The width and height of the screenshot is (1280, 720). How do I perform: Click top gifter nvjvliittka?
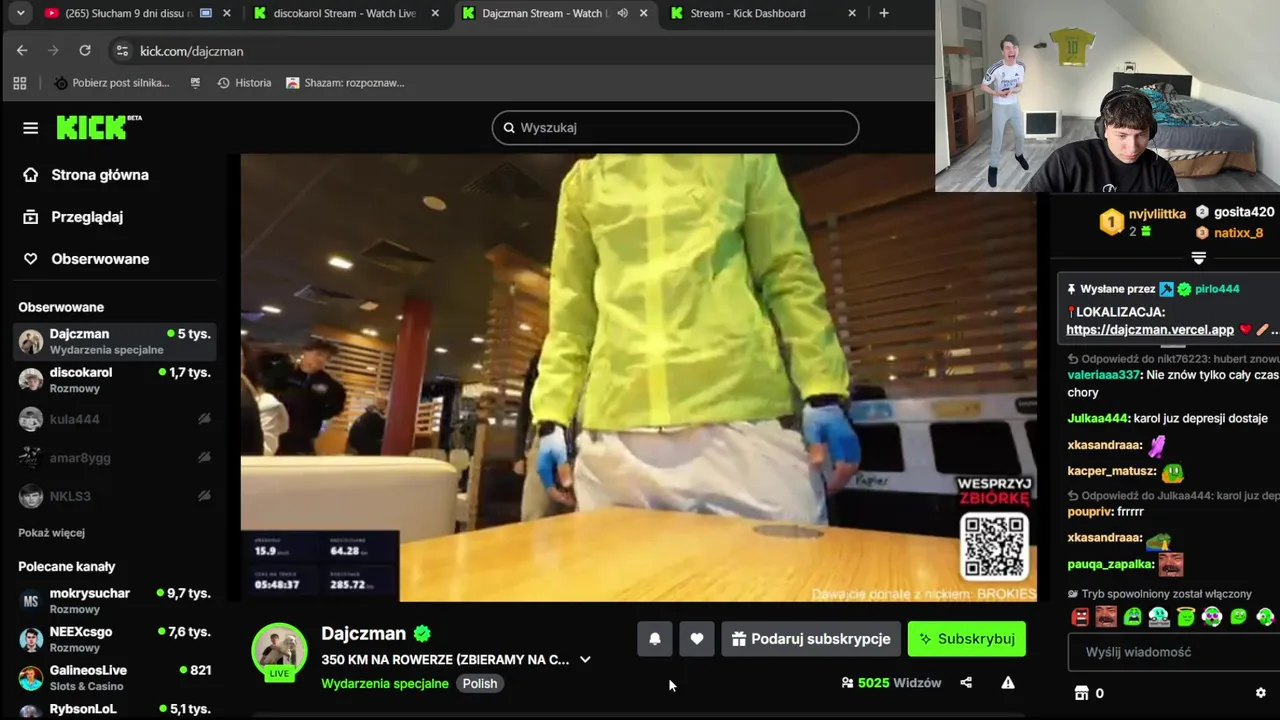[x=1157, y=214]
